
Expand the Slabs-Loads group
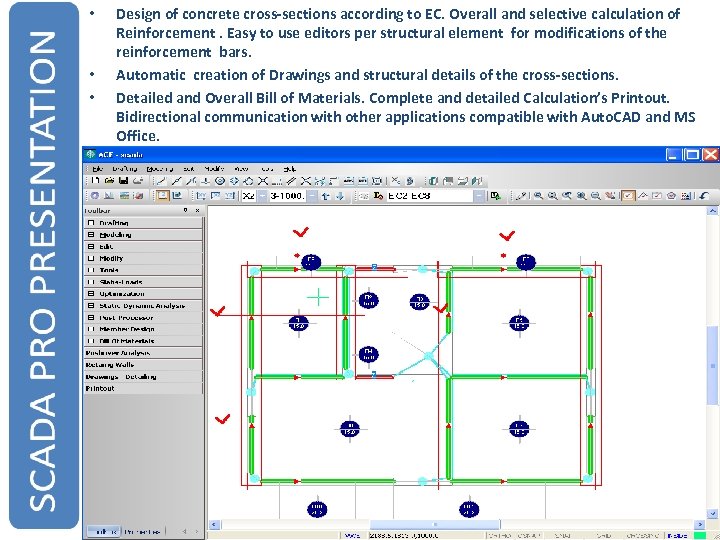91,282
